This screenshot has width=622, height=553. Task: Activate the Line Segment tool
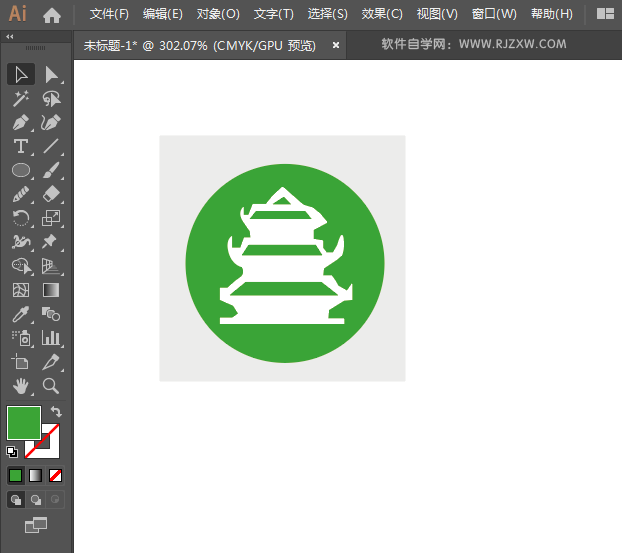click(51, 146)
